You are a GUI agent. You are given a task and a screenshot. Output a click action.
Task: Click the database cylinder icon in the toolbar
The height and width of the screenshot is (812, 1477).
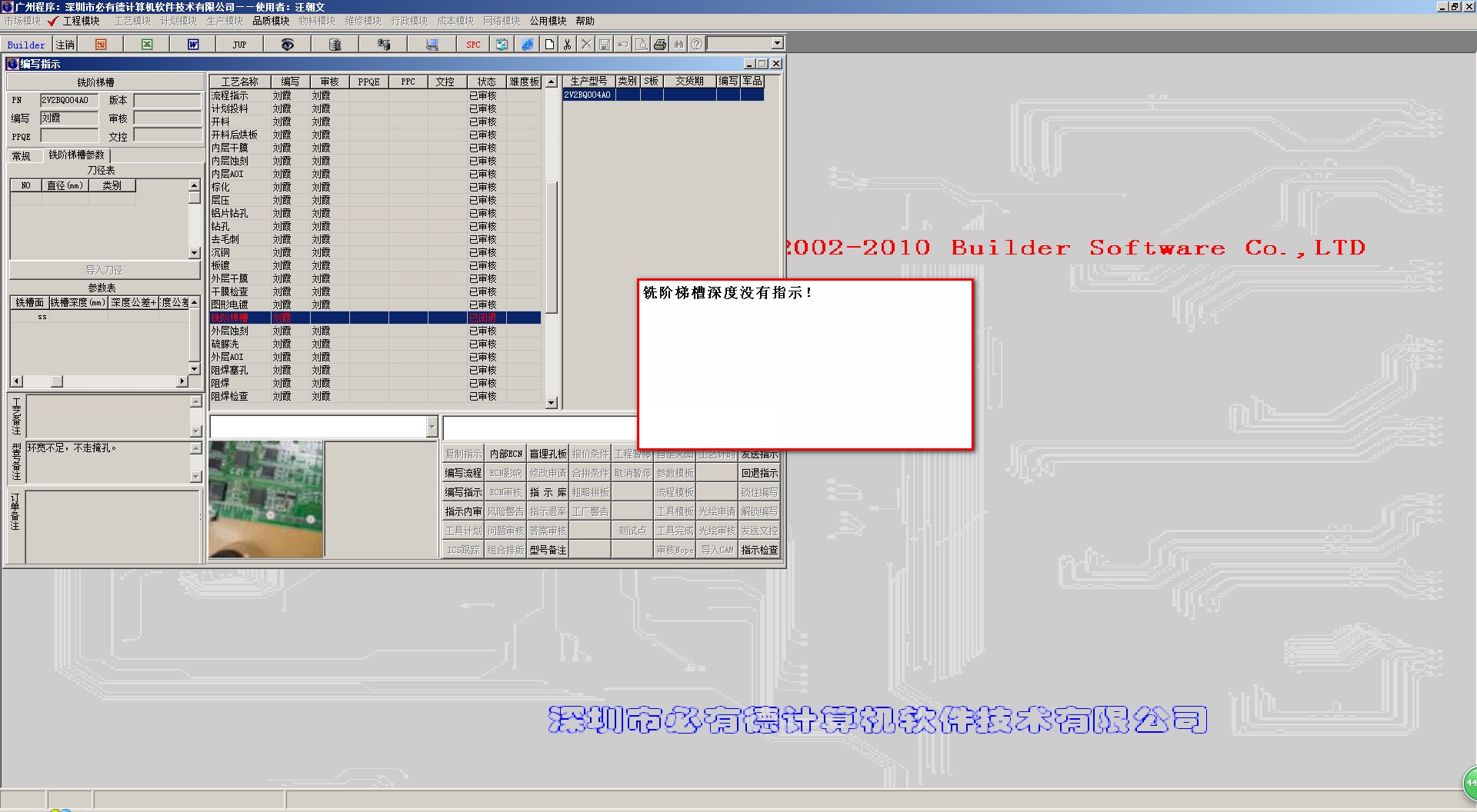click(x=335, y=45)
